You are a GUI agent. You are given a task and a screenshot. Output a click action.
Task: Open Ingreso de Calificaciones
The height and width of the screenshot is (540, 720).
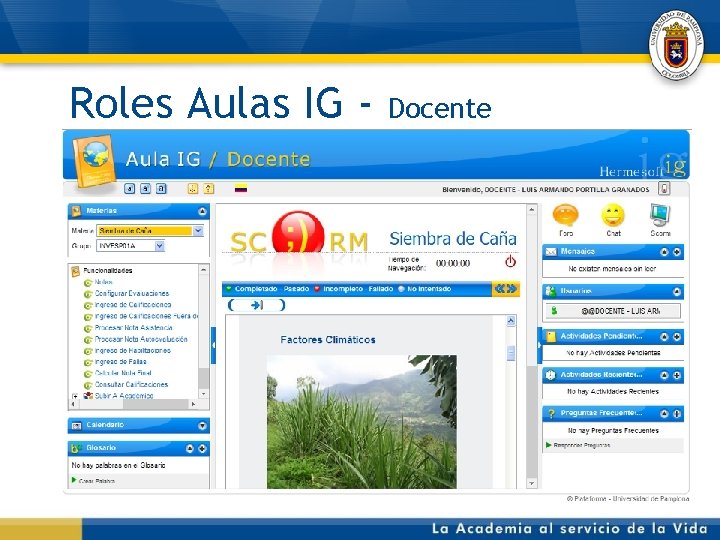[x=133, y=305]
